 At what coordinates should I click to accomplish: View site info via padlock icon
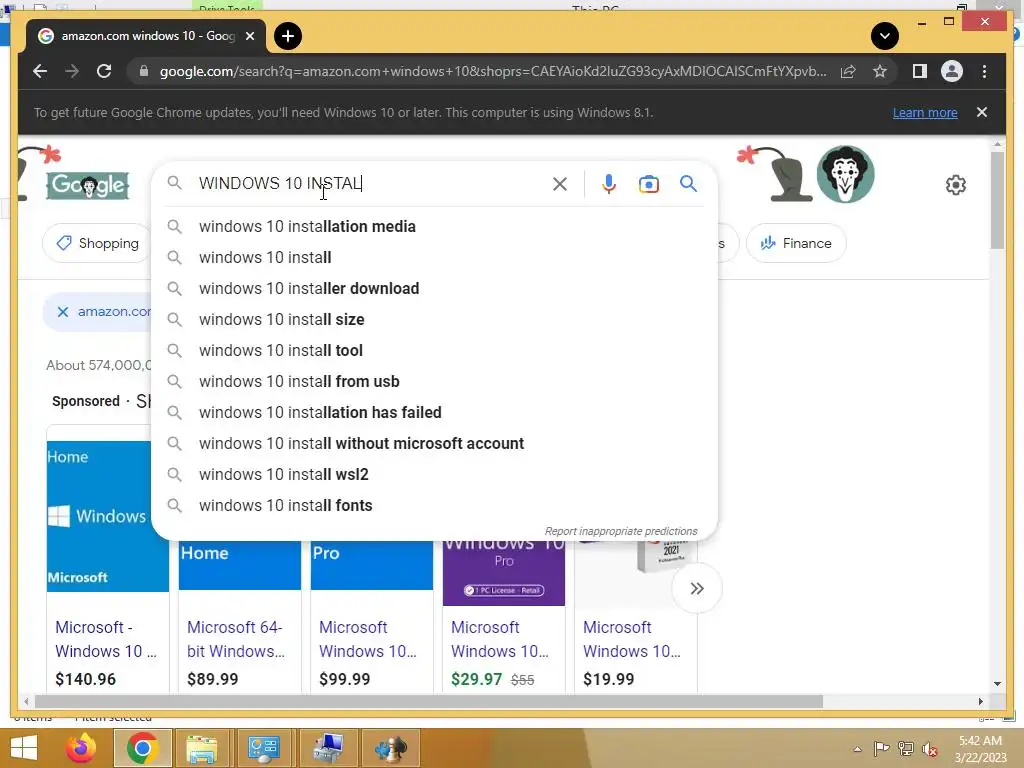[x=144, y=71]
